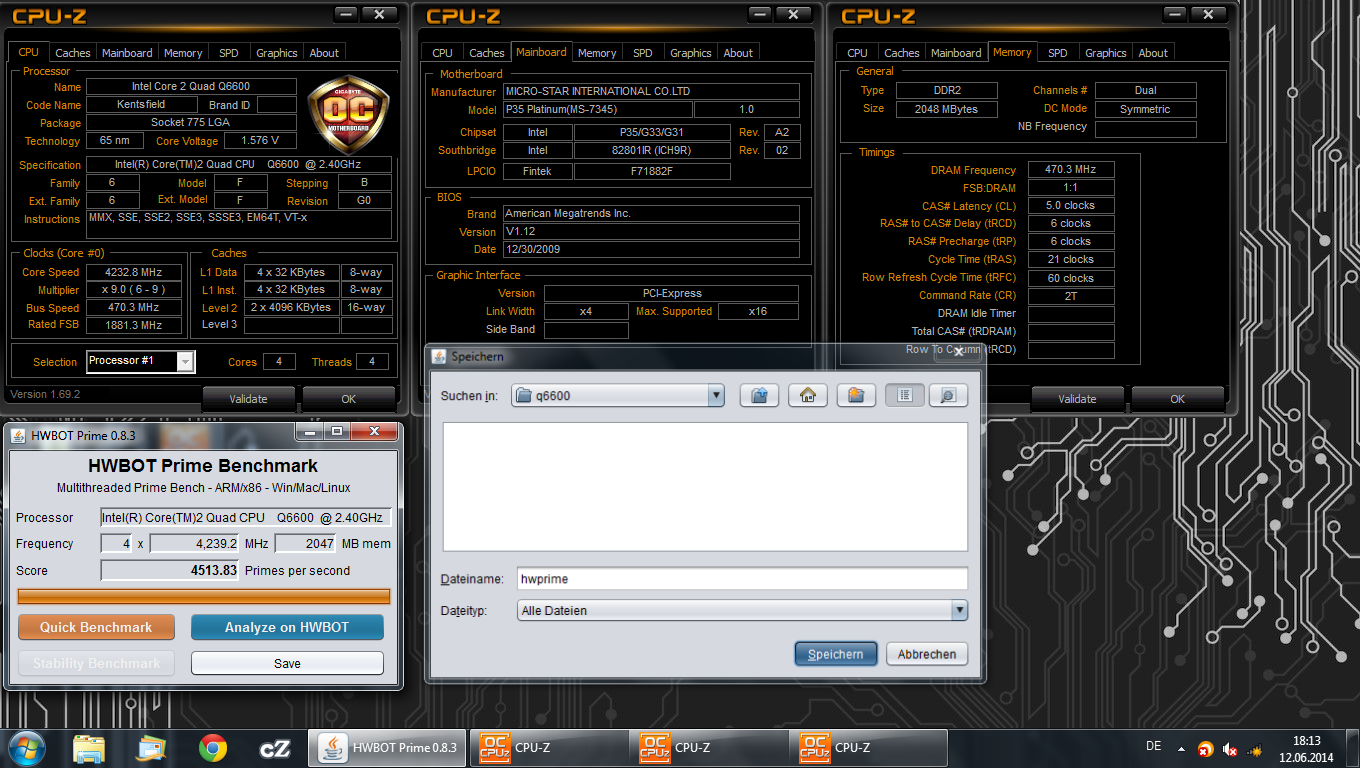1360x768 pixels.
Task: Switch Speichern dialog to details view
Action: pyautogui.click(x=948, y=395)
